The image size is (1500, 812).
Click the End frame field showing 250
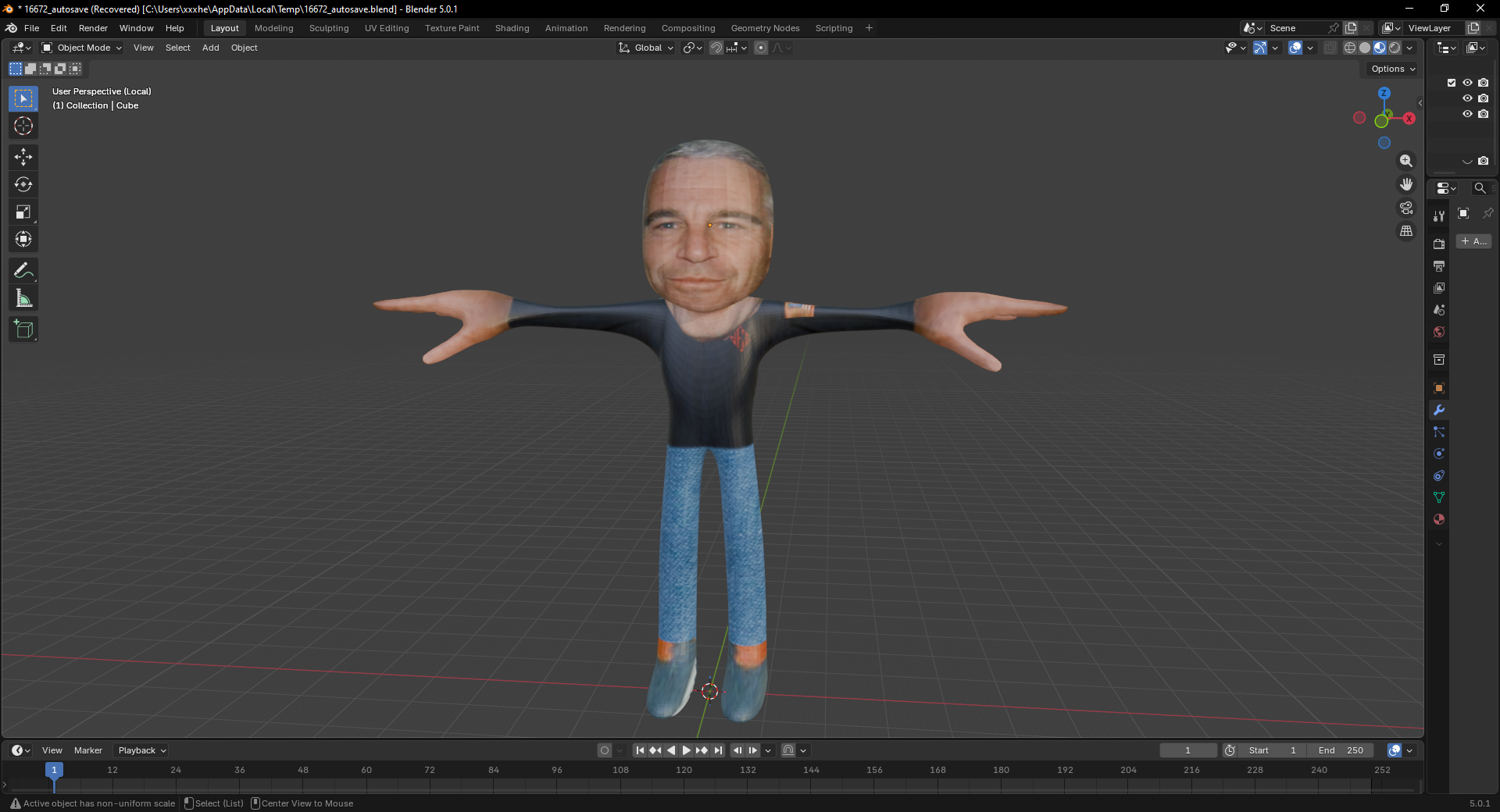(x=1341, y=750)
